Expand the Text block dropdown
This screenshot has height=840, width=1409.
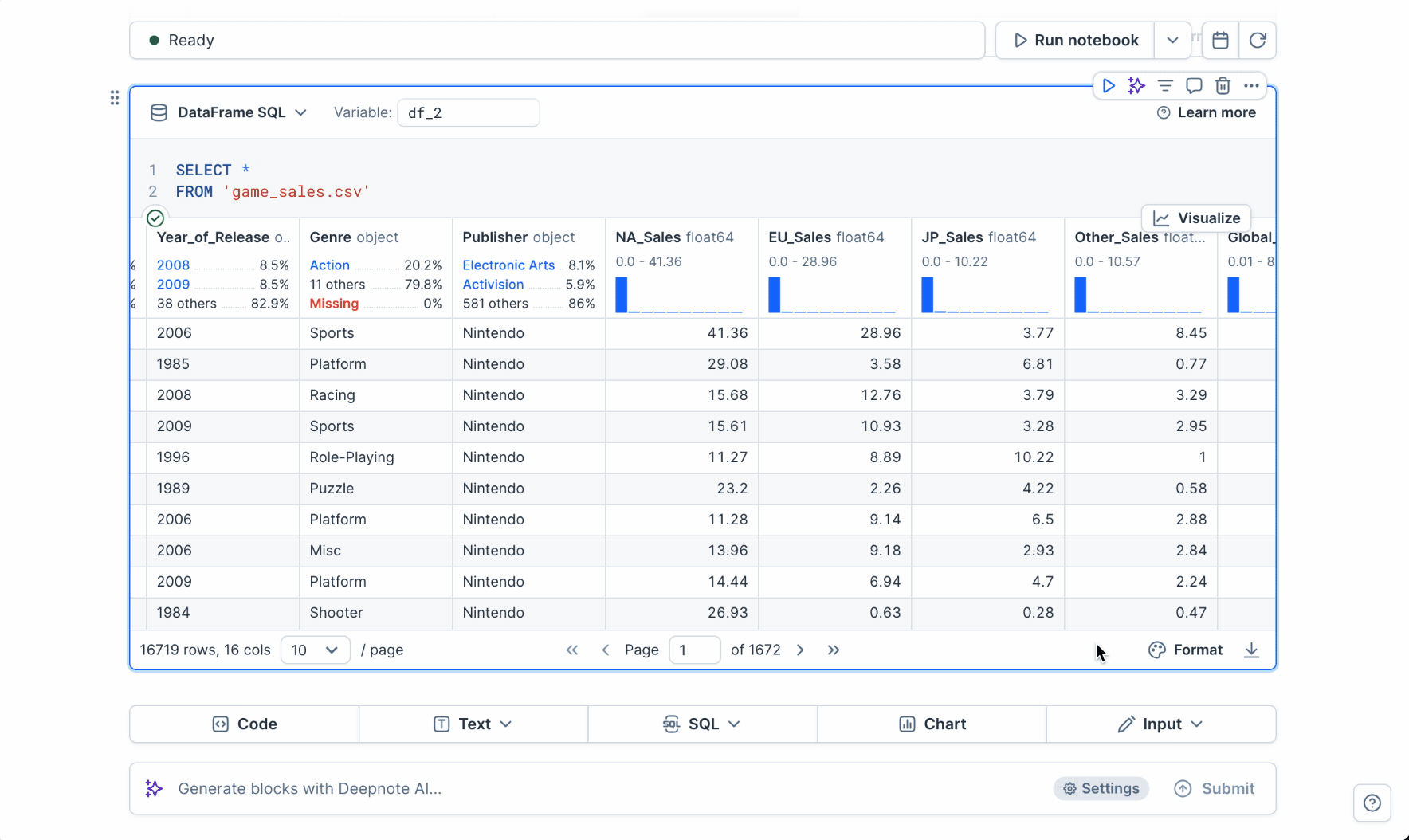tap(506, 724)
